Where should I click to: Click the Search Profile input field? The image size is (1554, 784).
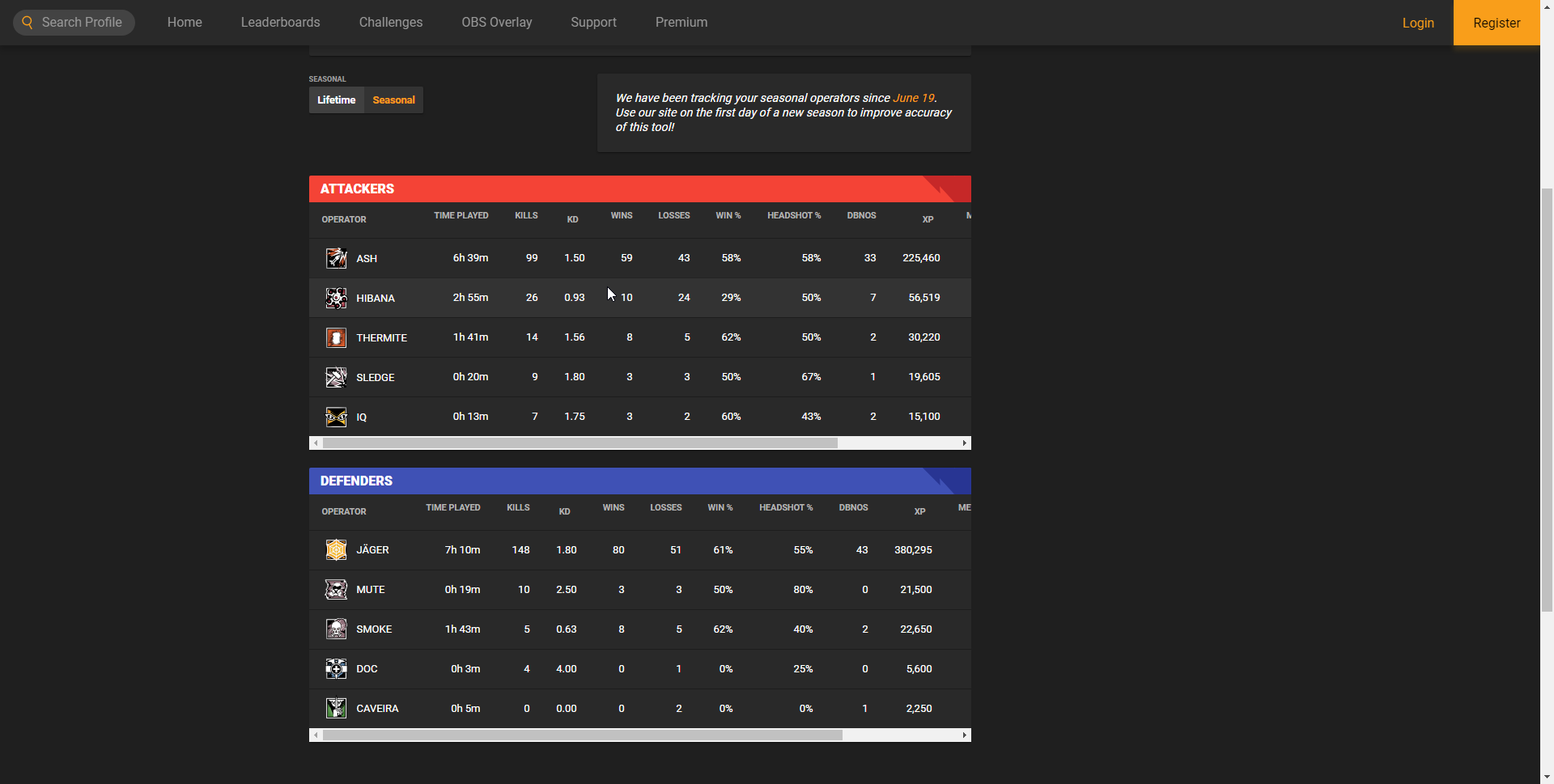pos(82,23)
